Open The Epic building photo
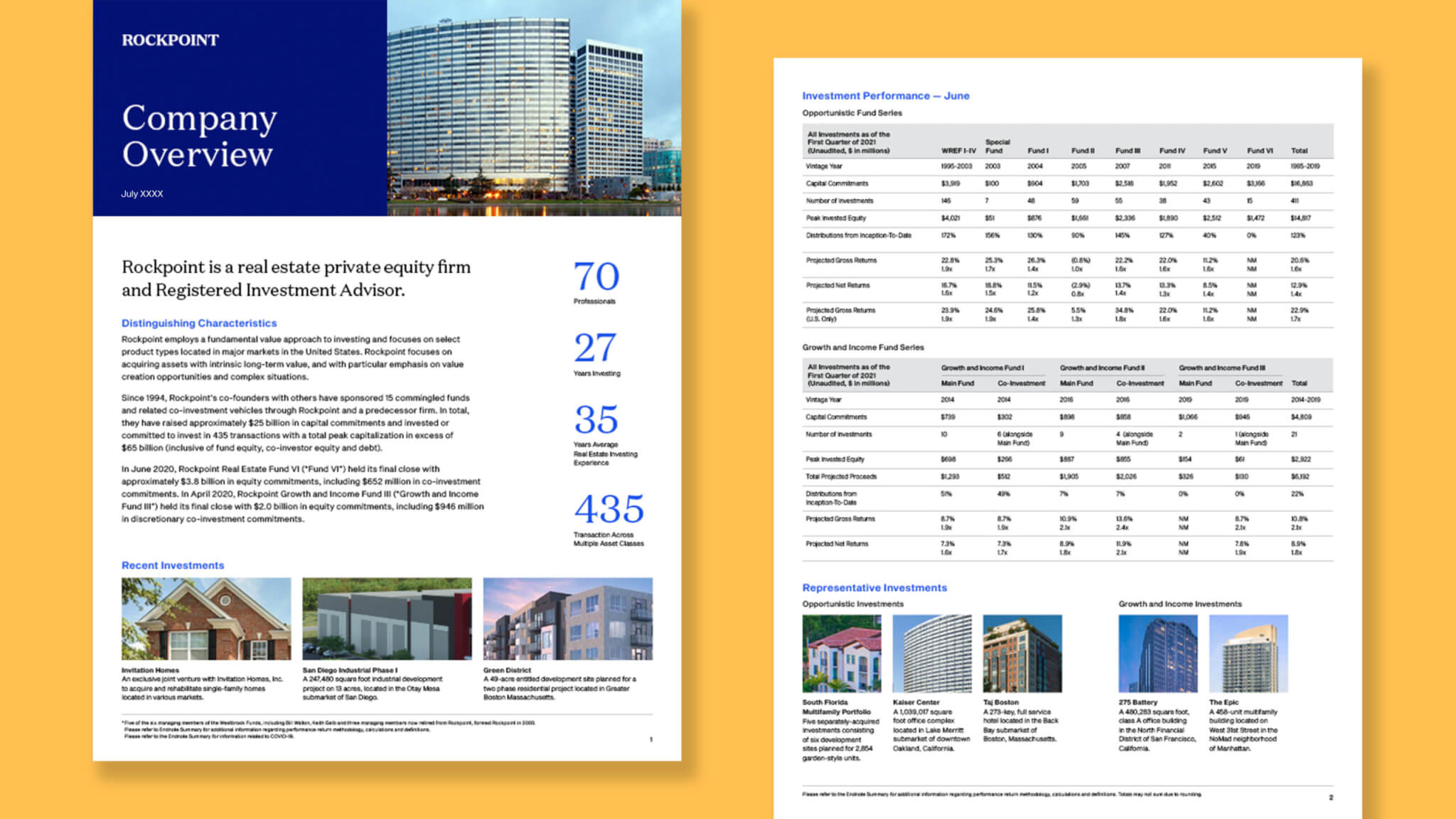Viewport: 1456px width, 819px height. (x=1248, y=653)
